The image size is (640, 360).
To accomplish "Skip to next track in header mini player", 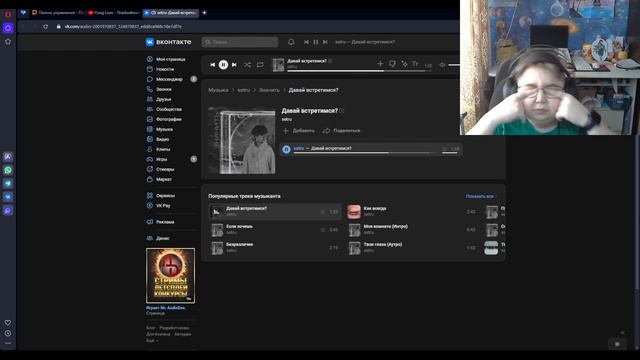I will click(x=325, y=42).
